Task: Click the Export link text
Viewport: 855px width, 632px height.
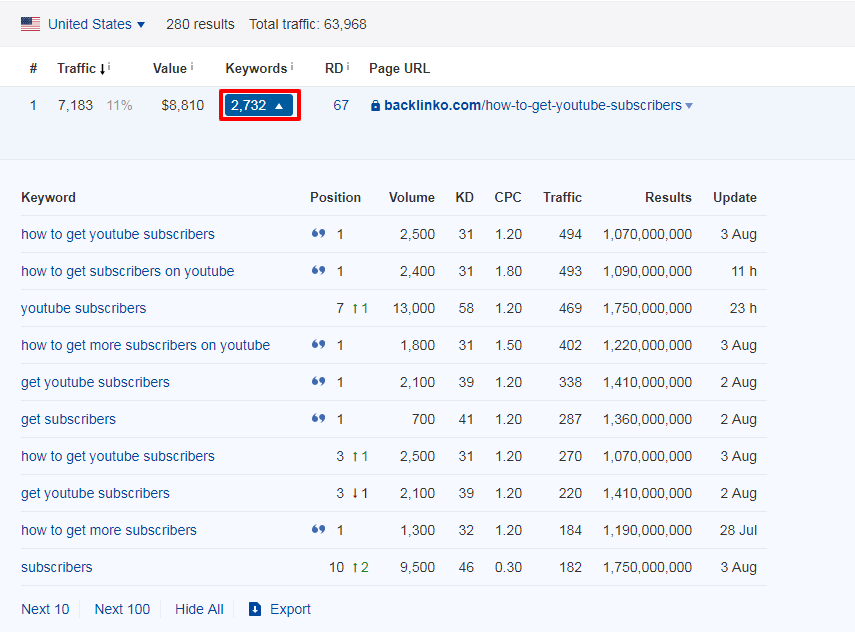Action: point(290,609)
